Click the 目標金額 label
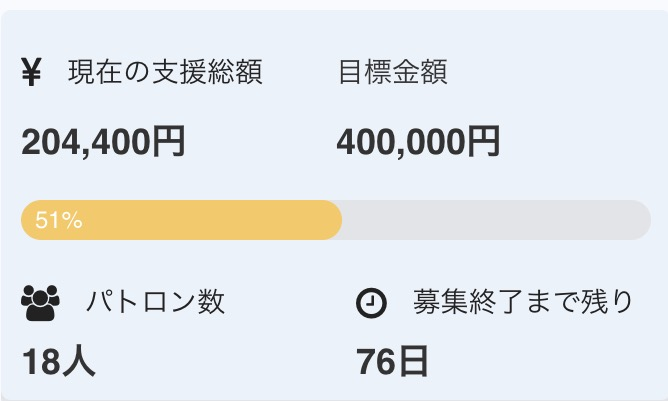 [x=392, y=73]
